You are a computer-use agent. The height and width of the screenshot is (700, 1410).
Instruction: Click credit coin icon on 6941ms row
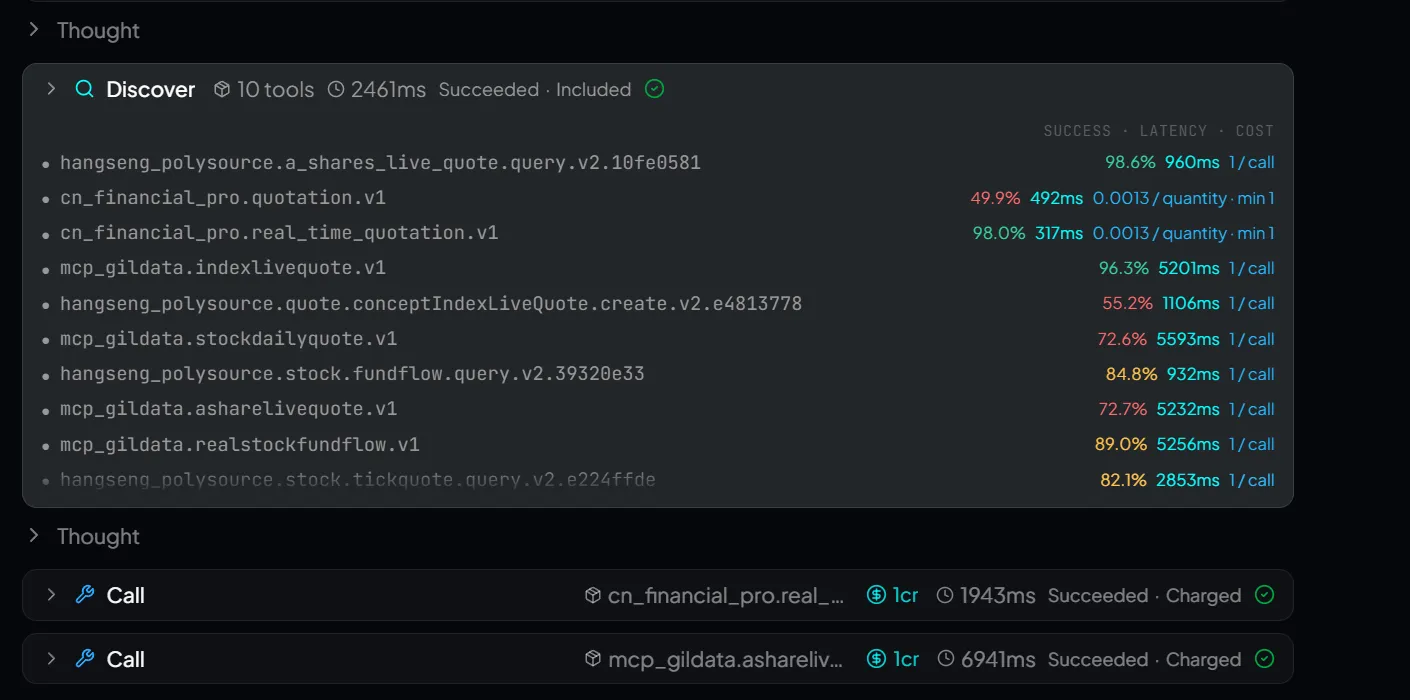[877, 659]
